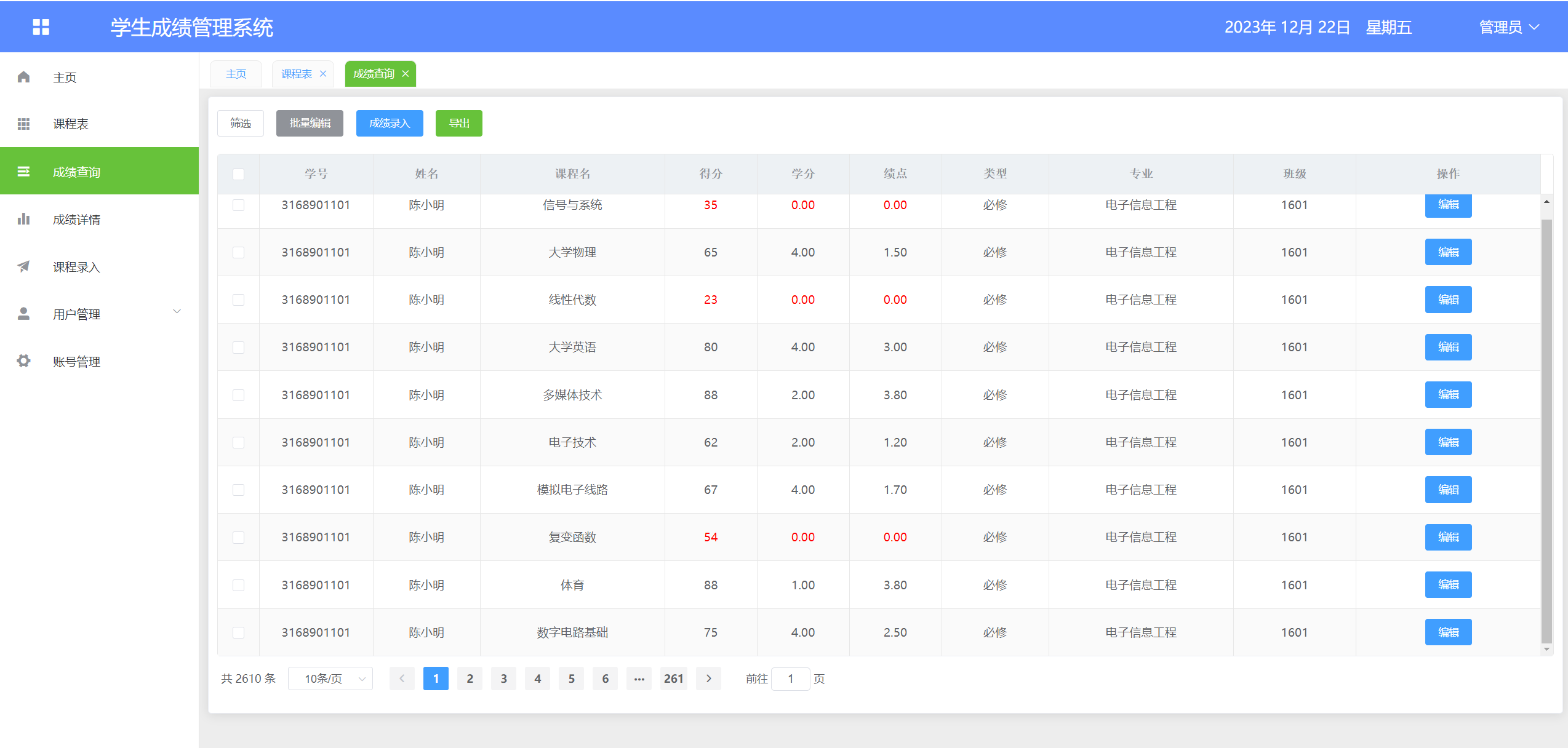Open 主页 in the sidebar

click(x=99, y=77)
